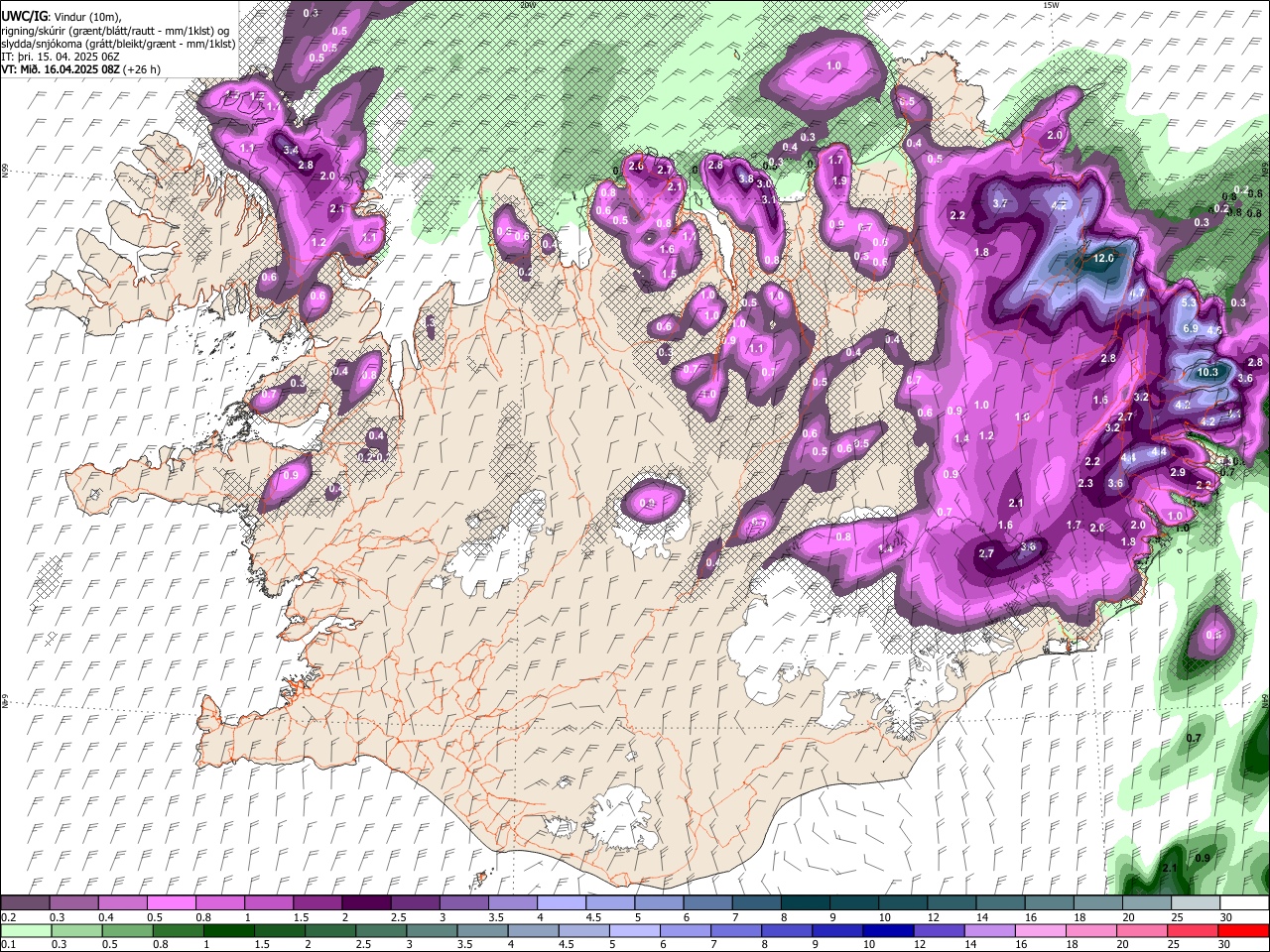
Task: Pick rain legend swatch between 16 and 18
Action: click(x=1043, y=930)
